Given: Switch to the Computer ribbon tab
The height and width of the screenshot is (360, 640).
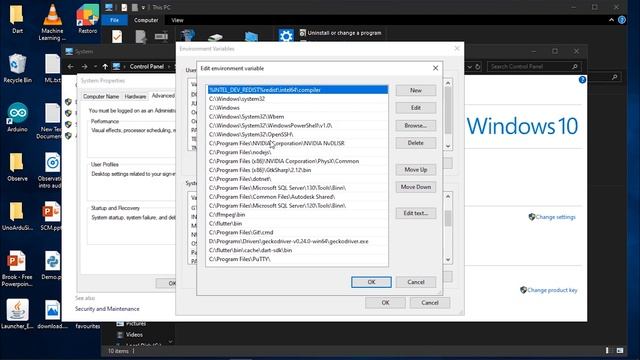Looking at the screenshot, I should [146, 20].
